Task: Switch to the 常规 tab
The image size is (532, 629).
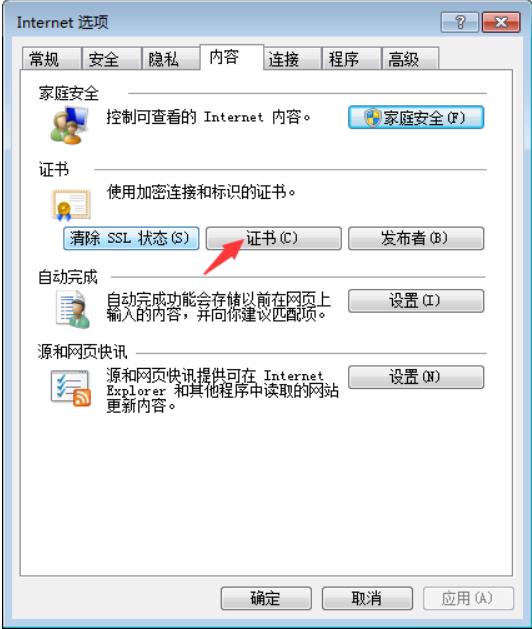Action: click(x=51, y=59)
